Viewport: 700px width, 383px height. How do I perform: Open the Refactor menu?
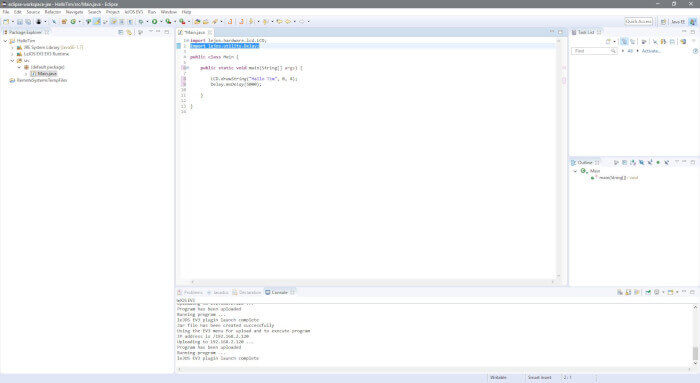[x=53, y=12]
